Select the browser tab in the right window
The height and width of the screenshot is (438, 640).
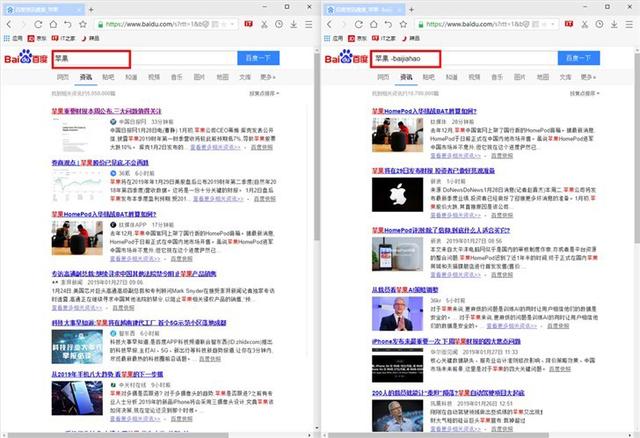pos(364,9)
